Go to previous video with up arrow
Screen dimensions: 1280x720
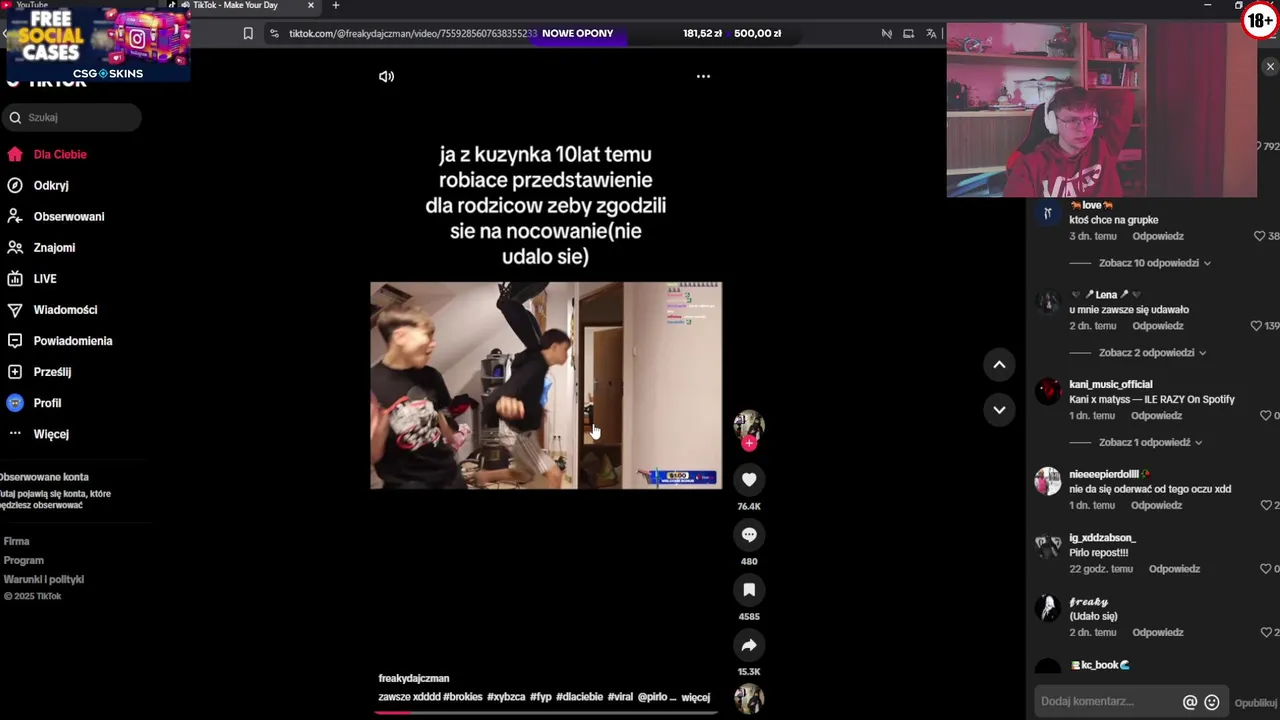[x=999, y=365]
